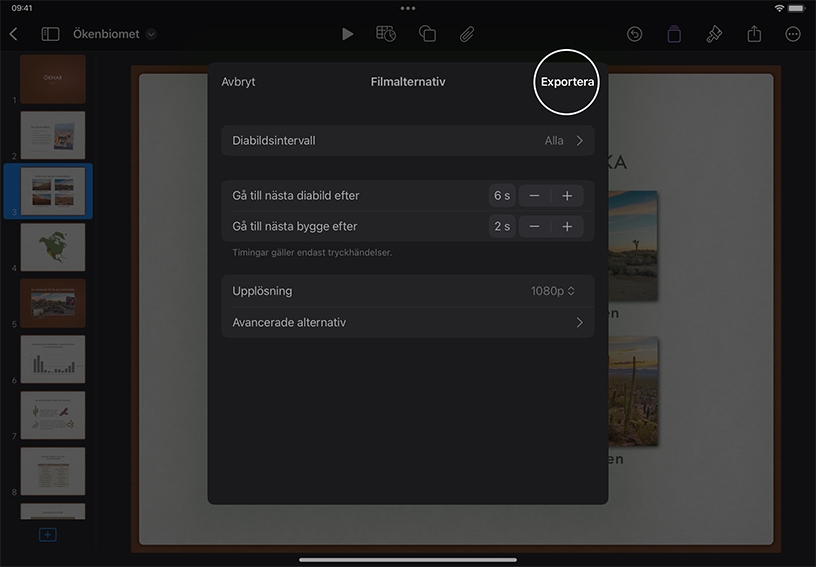Screen dimensions: 816x567
Task: Tap the Filmalternativ heading
Action: 407,82
